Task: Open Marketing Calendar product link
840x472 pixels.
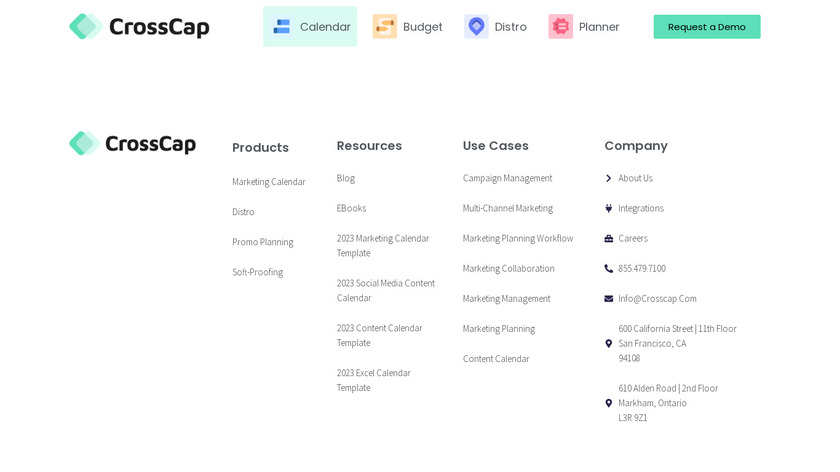Action: coord(269,182)
